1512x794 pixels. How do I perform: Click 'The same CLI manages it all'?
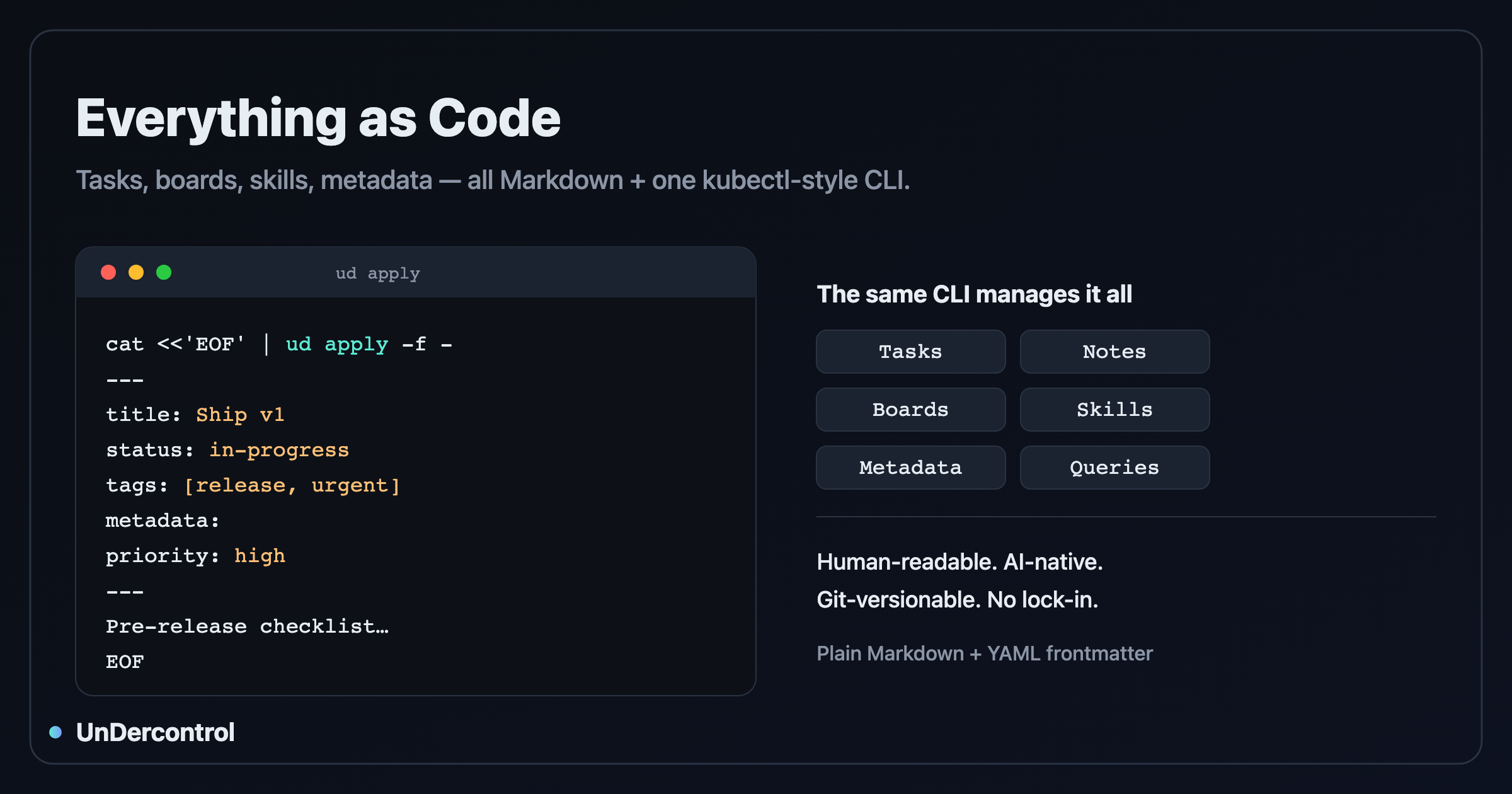[x=975, y=294]
